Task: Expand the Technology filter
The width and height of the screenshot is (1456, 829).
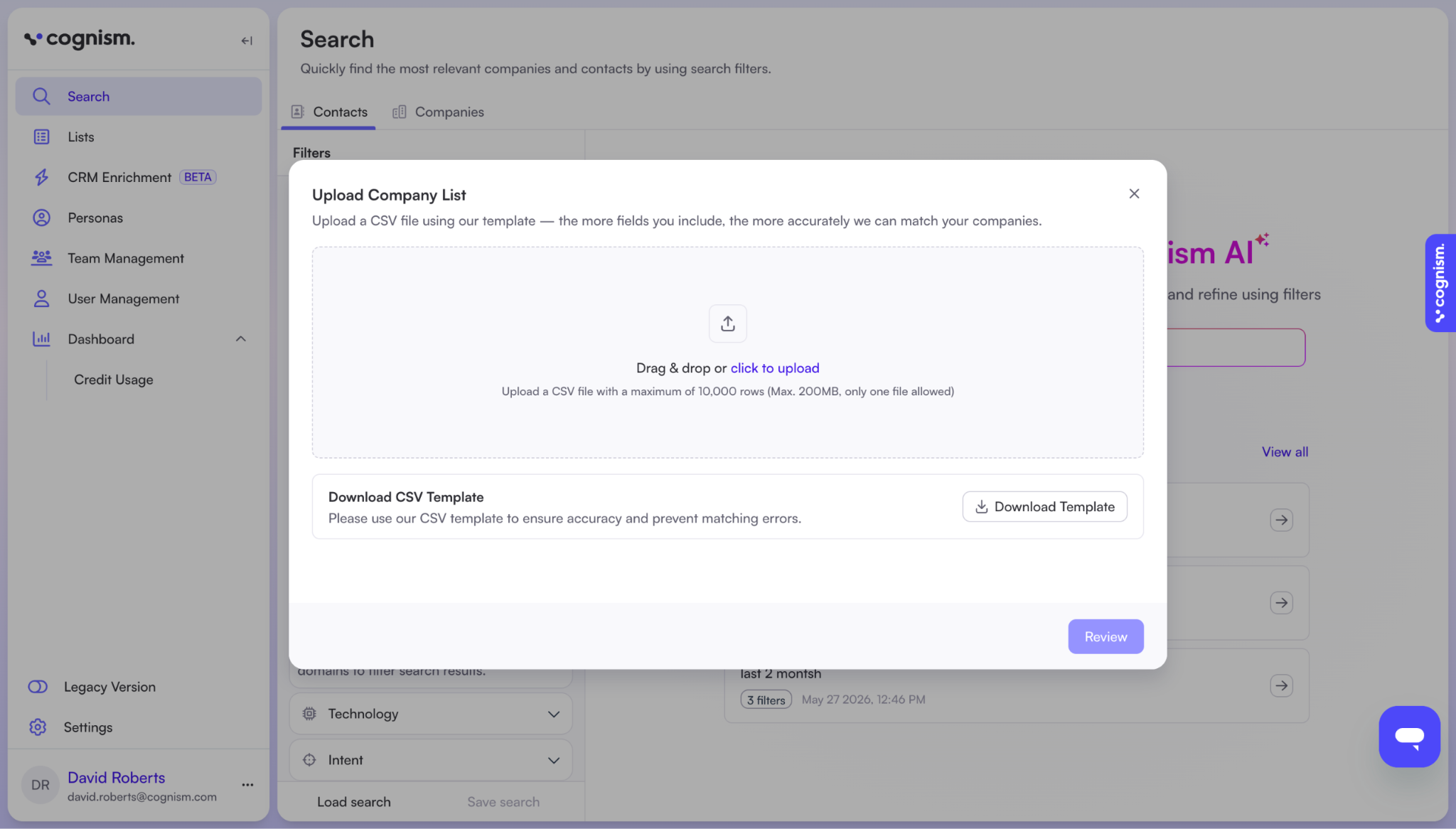Action: [554, 714]
